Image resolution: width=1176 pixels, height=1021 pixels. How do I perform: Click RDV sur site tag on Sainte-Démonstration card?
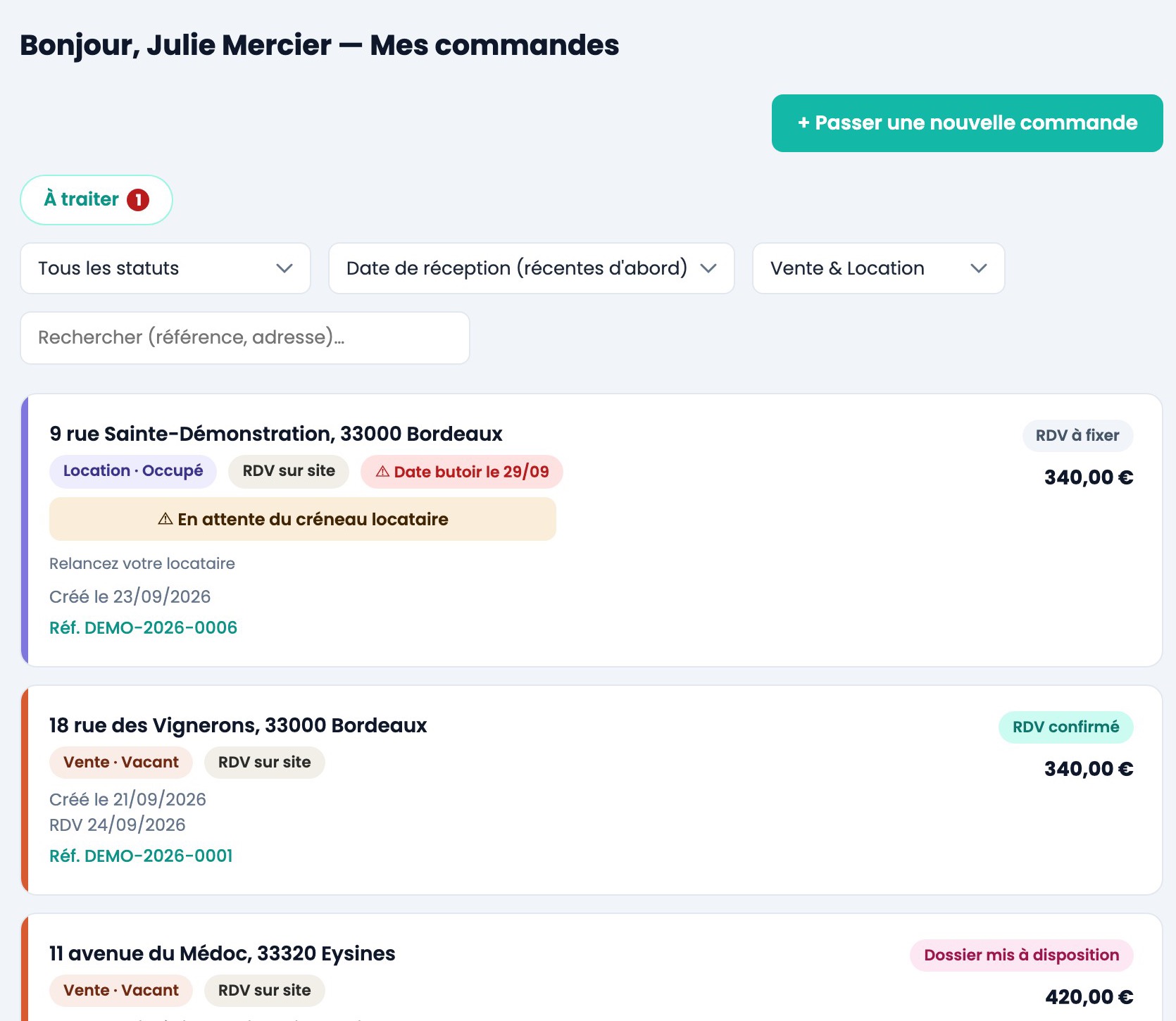(289, 471)
